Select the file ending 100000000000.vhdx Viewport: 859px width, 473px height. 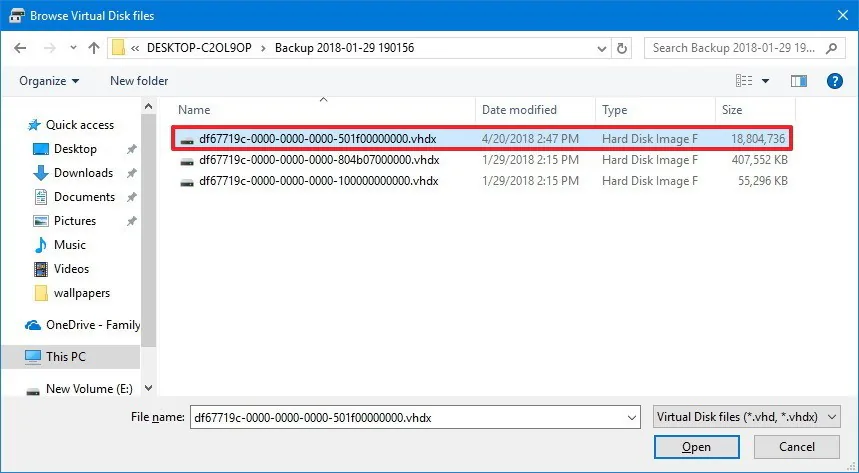(482, 181)
